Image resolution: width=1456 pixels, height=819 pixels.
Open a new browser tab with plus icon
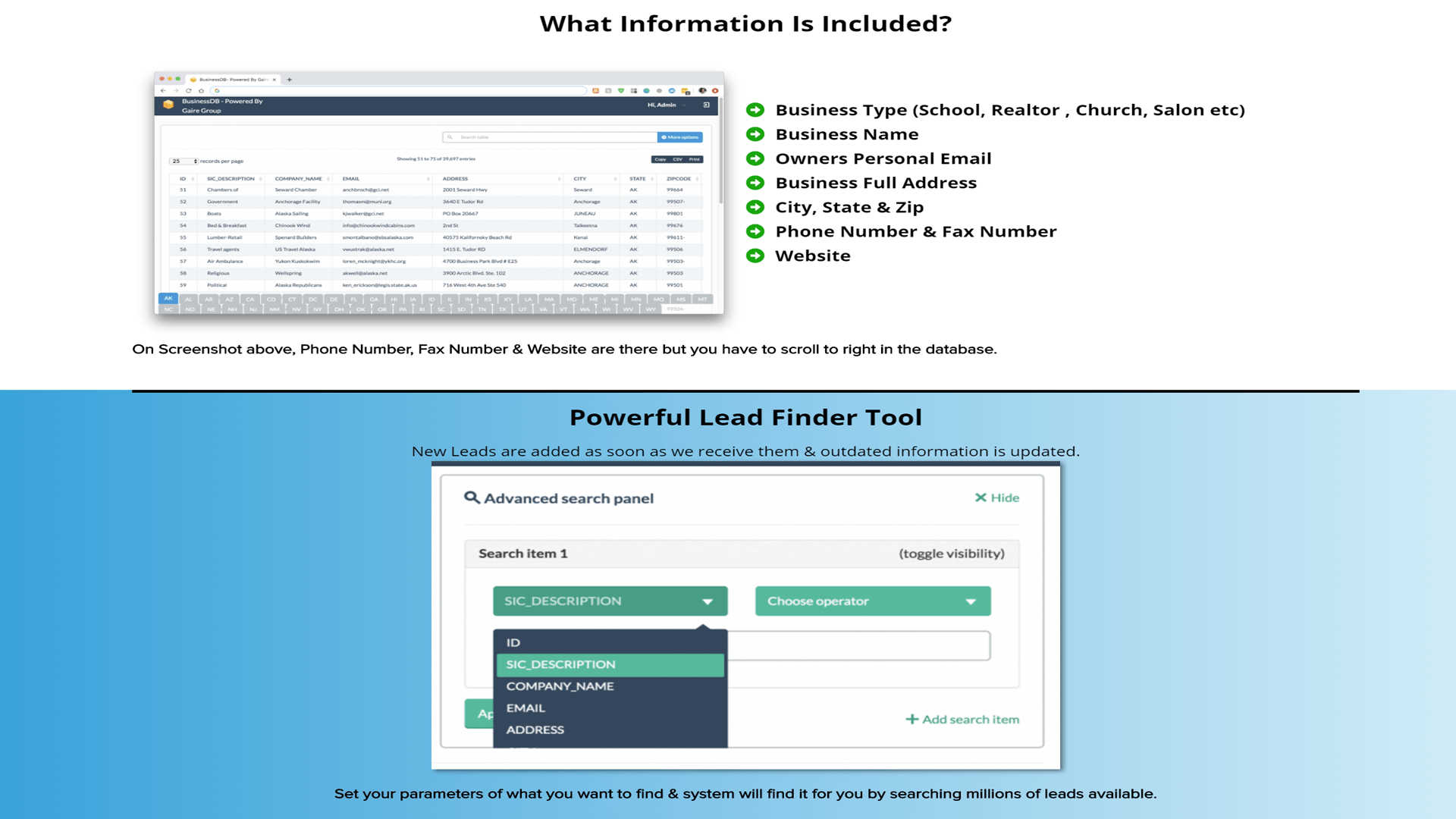tap(290, 80)
